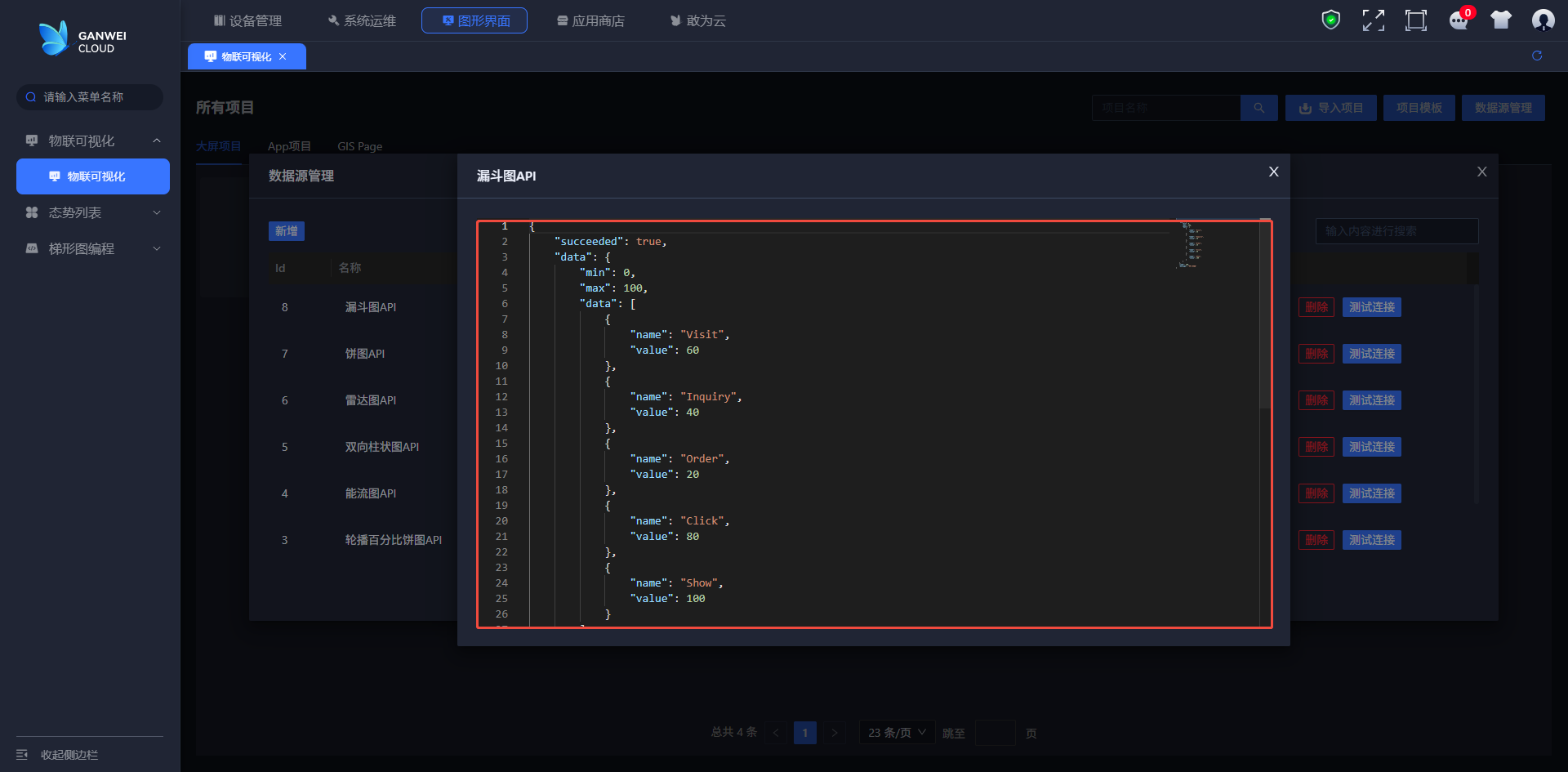Switch to the 应用商店 top menu
The height and width of the screenshot is (772, 1568).
(590, 20)
